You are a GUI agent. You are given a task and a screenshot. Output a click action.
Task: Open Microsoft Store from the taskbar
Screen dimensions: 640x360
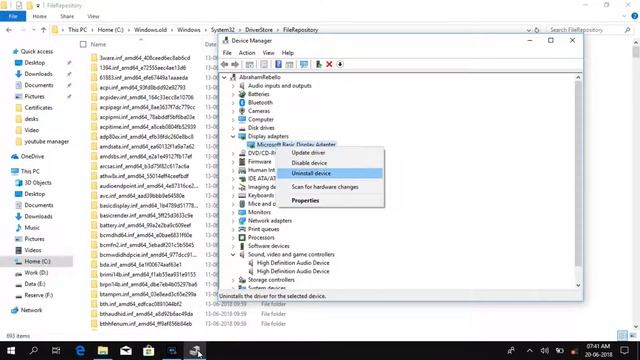pos(149,351)
